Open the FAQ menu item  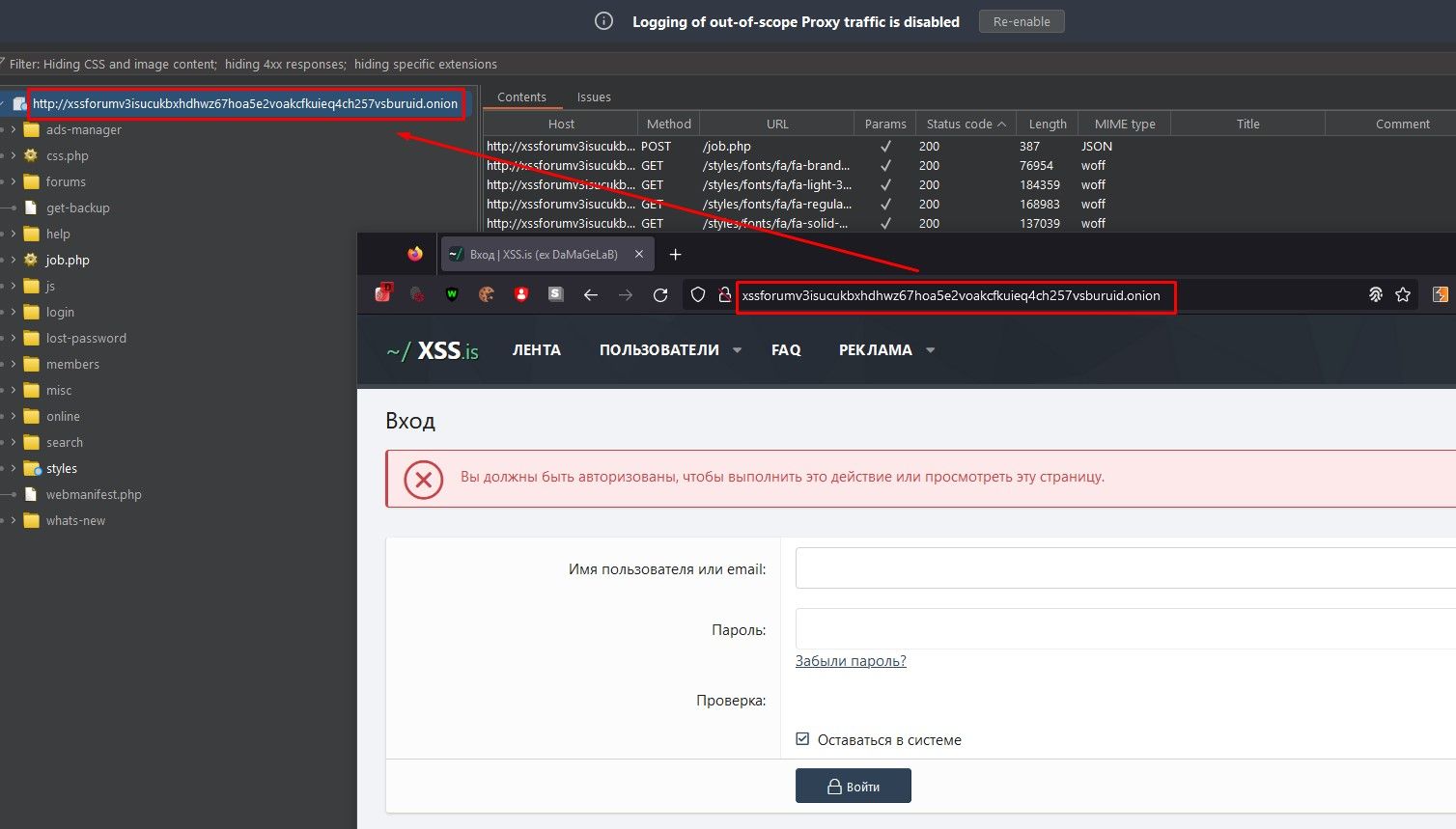click(x=786, y=349)
